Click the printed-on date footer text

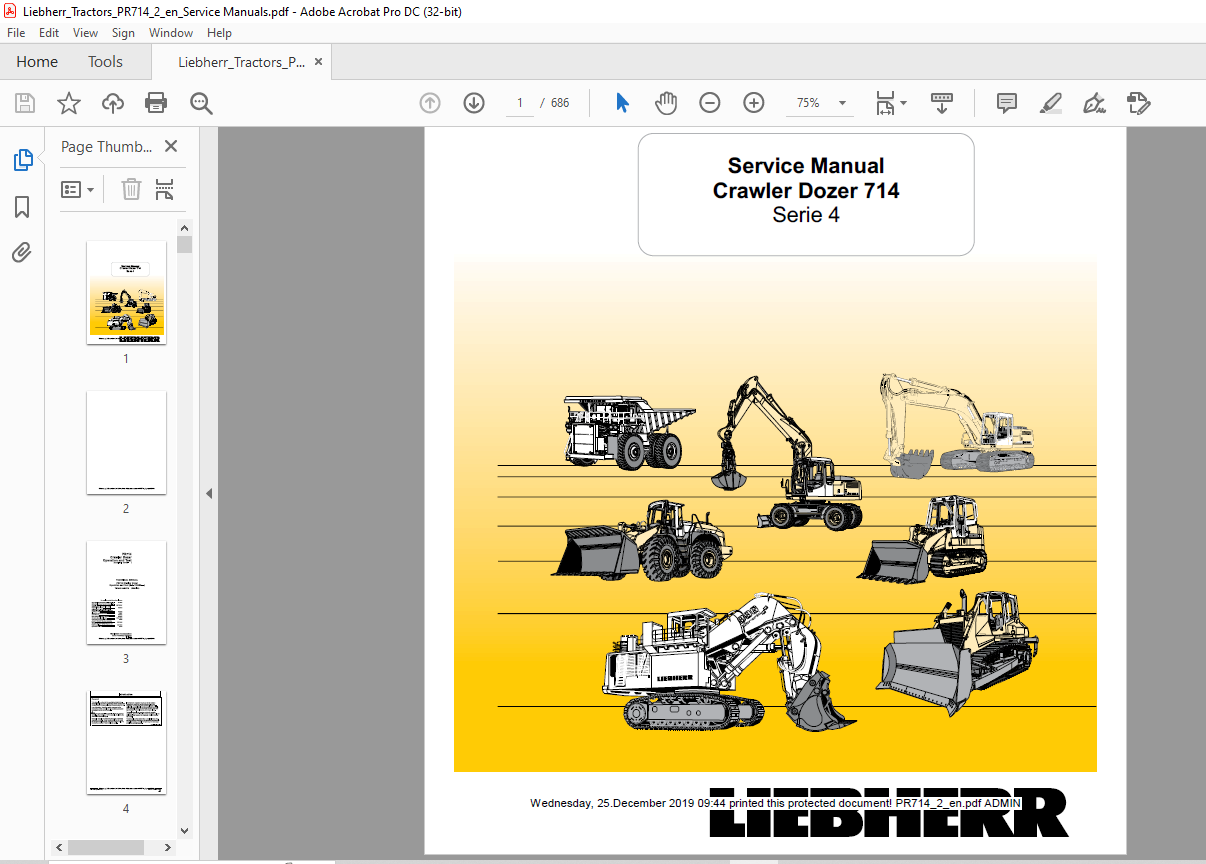pyautogui.click(x=776, y=803)
